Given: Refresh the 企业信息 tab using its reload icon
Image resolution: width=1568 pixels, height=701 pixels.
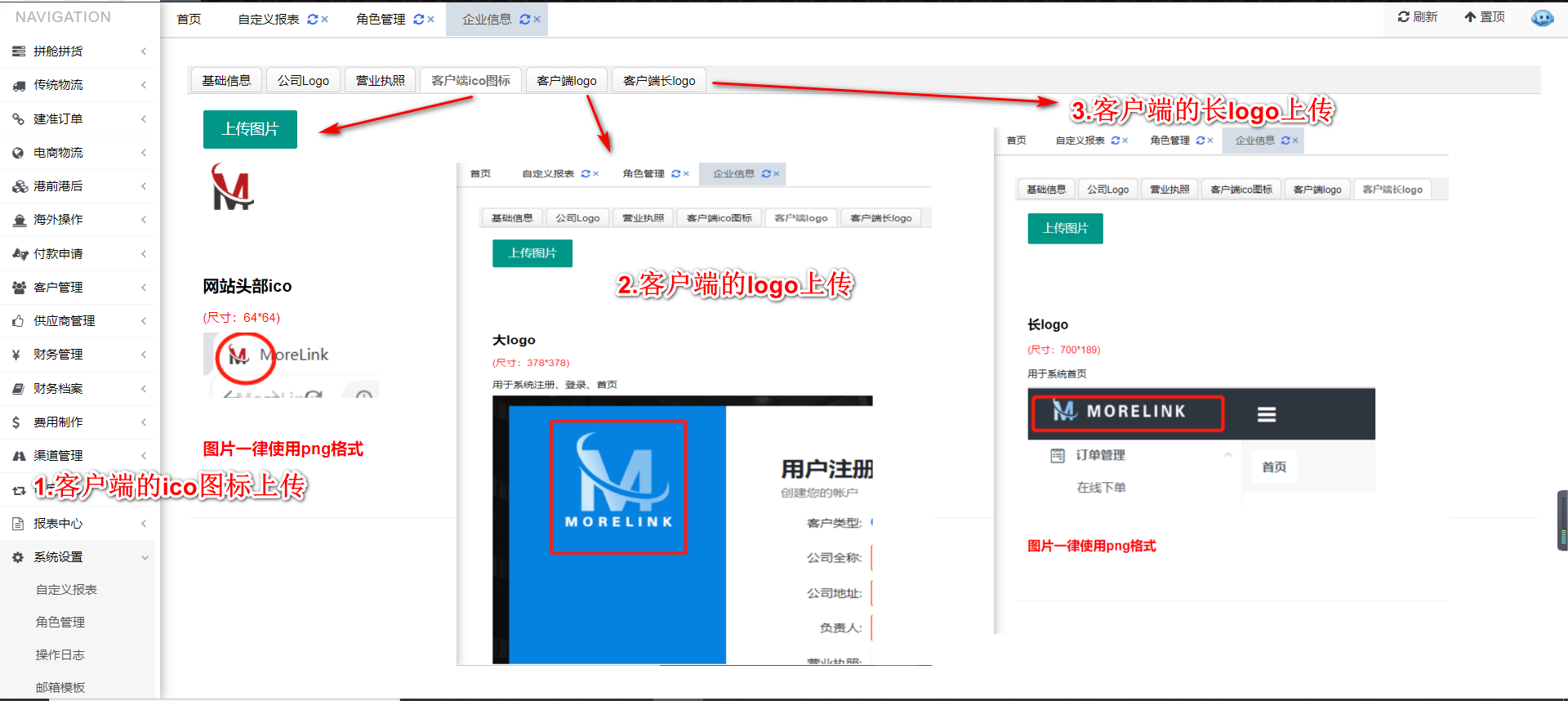Looking at the screenshot, I should [524, 20].
